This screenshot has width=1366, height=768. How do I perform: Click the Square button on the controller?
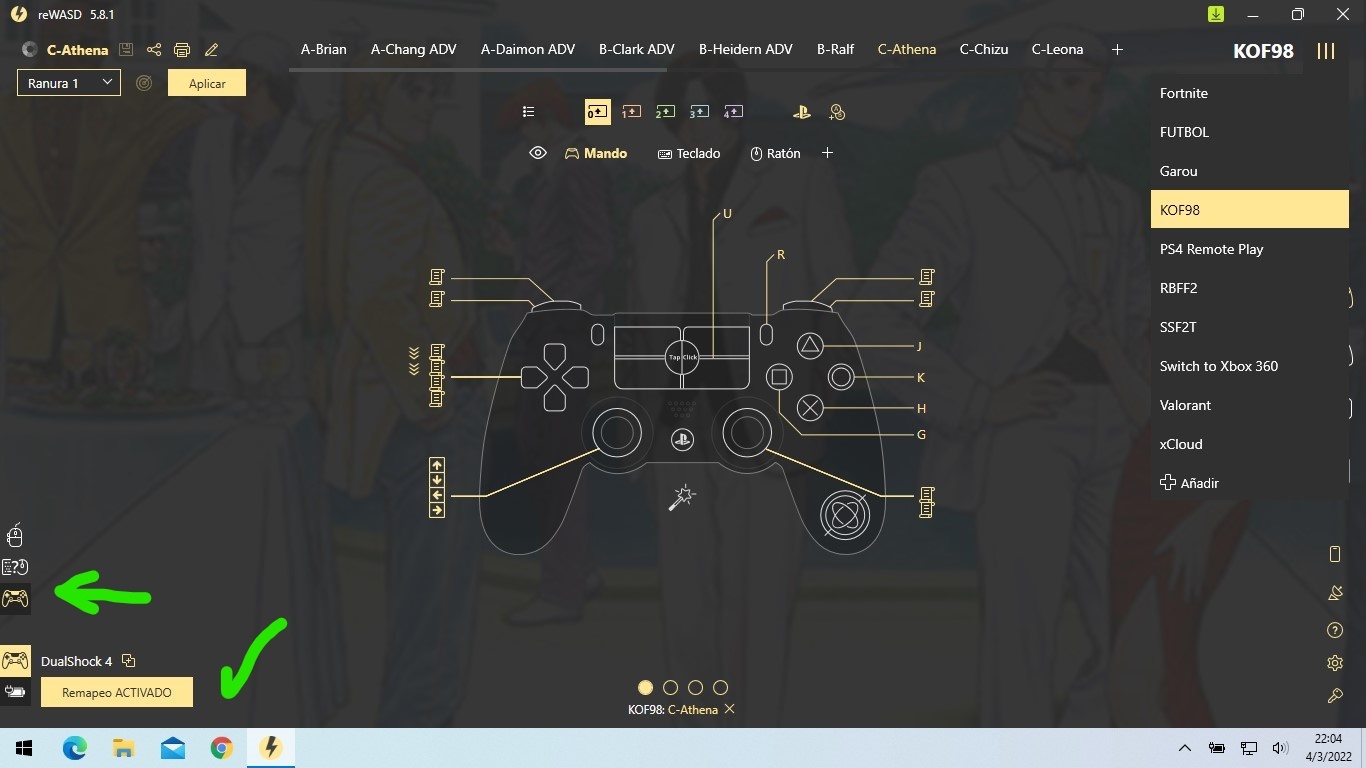point(779,377)
